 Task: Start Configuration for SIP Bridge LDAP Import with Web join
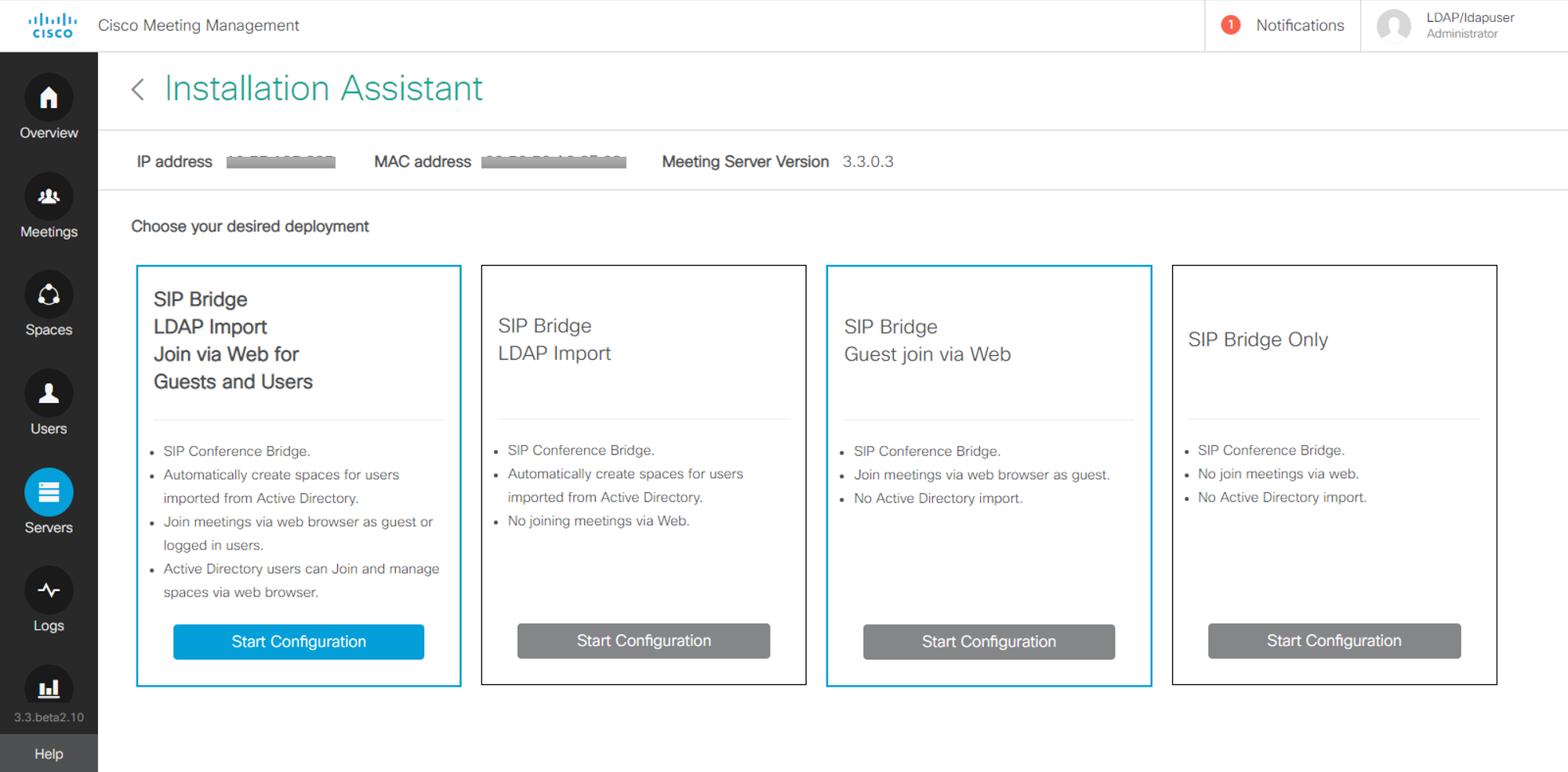(299, 642)
